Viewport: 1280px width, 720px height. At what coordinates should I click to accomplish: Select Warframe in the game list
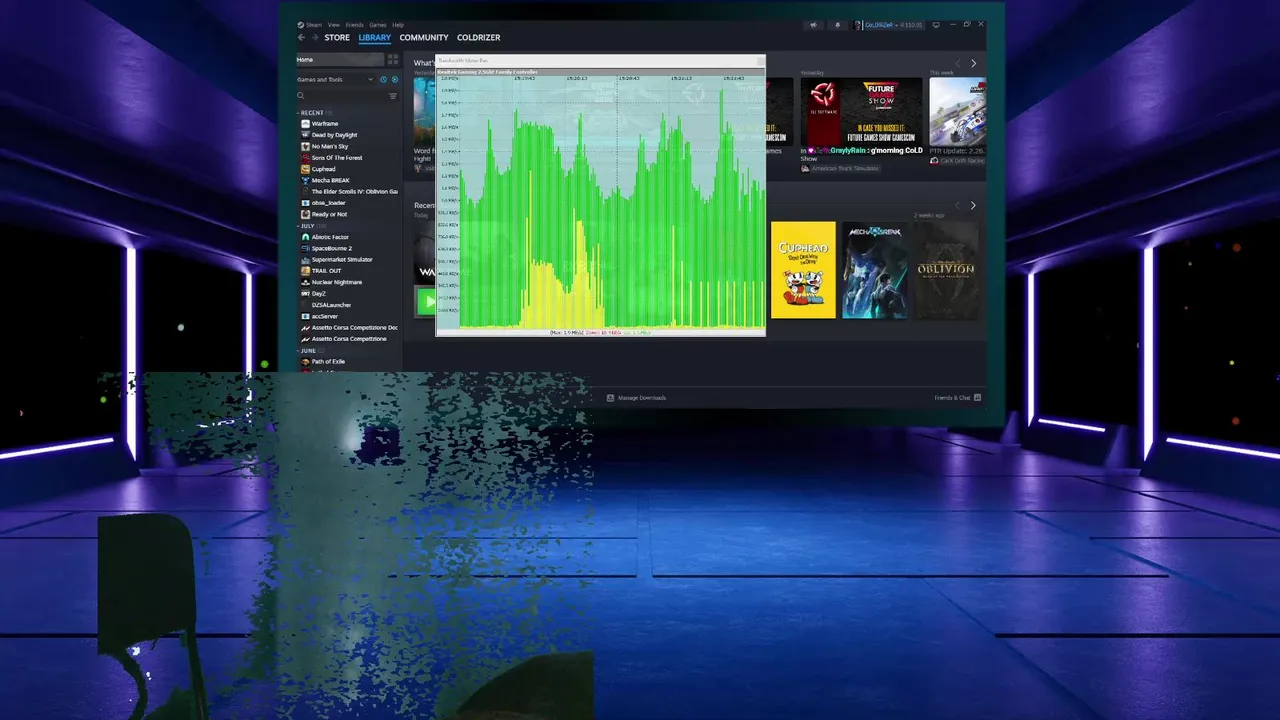(325, 124)
